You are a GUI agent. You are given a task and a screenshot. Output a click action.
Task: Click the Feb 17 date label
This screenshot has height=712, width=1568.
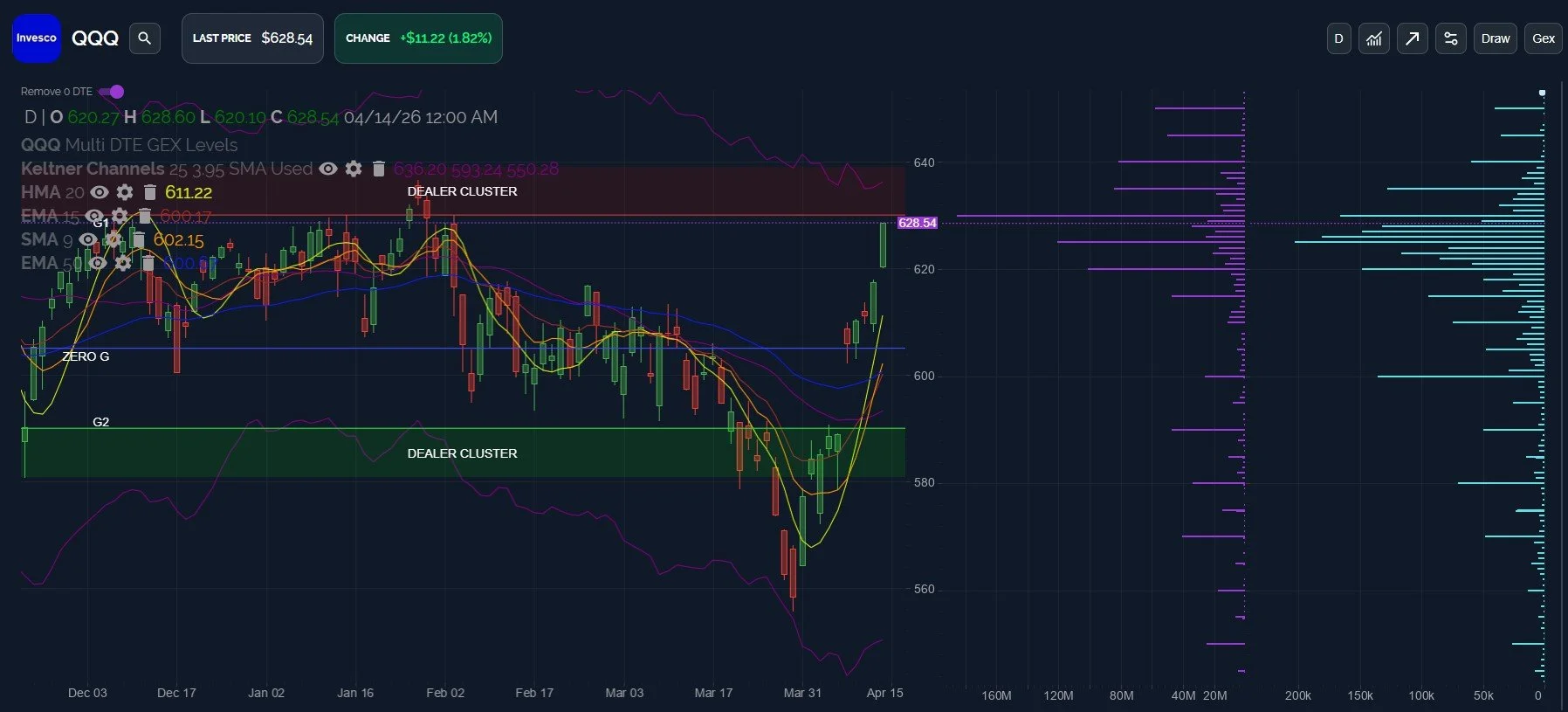pyautogui.click(x=534, y=693)
